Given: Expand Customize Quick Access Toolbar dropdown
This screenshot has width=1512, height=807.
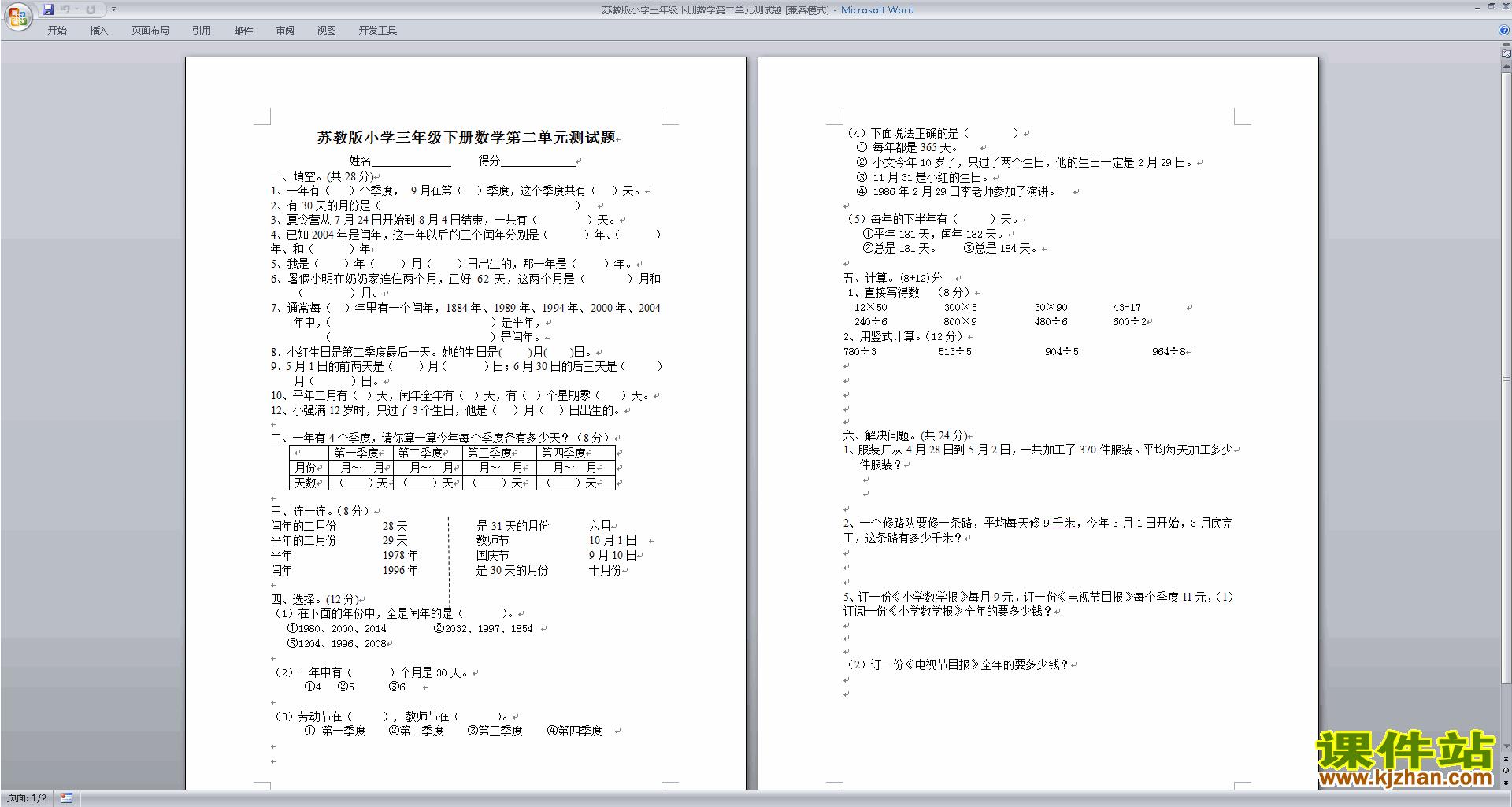Looking at the screenshot, I should tap(113, 9).
